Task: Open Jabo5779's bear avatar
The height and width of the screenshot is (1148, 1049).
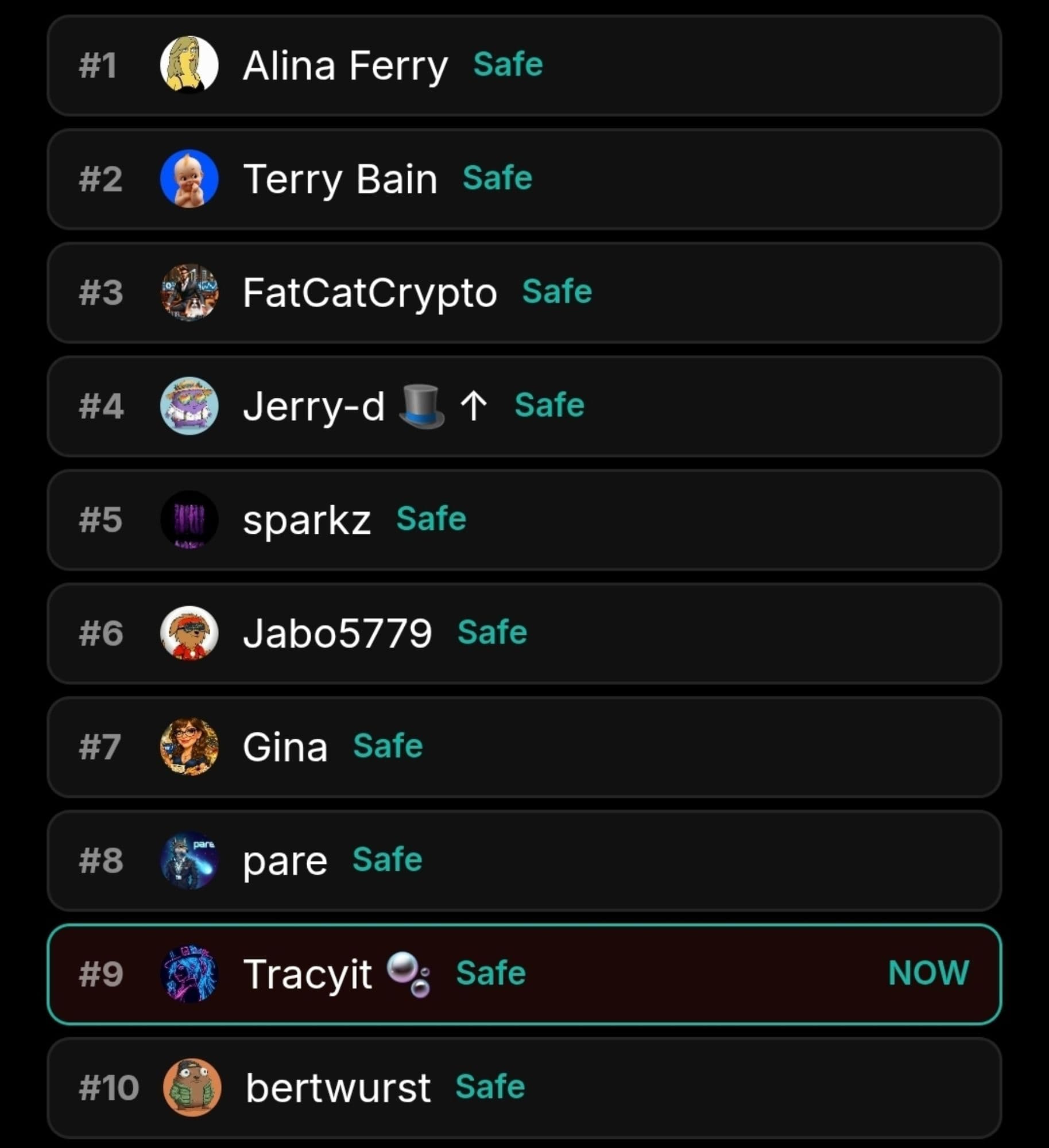Action: tap(189, 633)
